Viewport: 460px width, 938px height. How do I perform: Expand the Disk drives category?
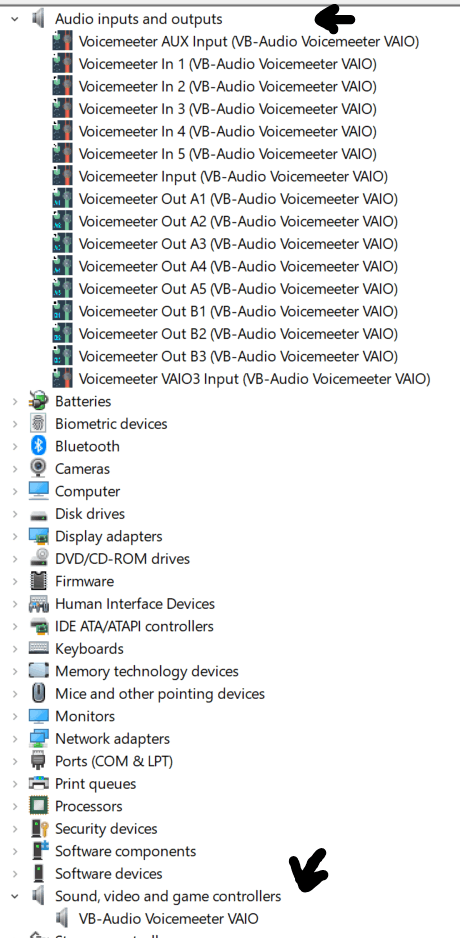pyautogui.click(x=14, y=514)
